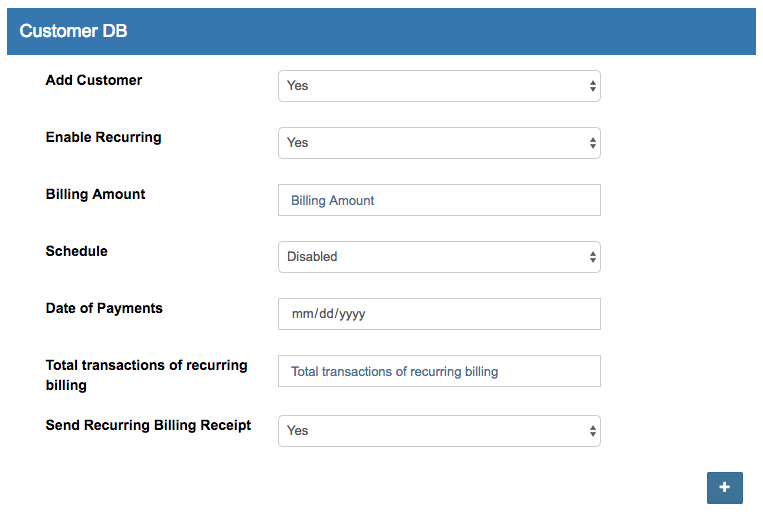Image resolution: width=763 pixels, height=514 pixels.
Task: Click the Send Recurring Billing Receipt label
Action: (x=148, y=425)
